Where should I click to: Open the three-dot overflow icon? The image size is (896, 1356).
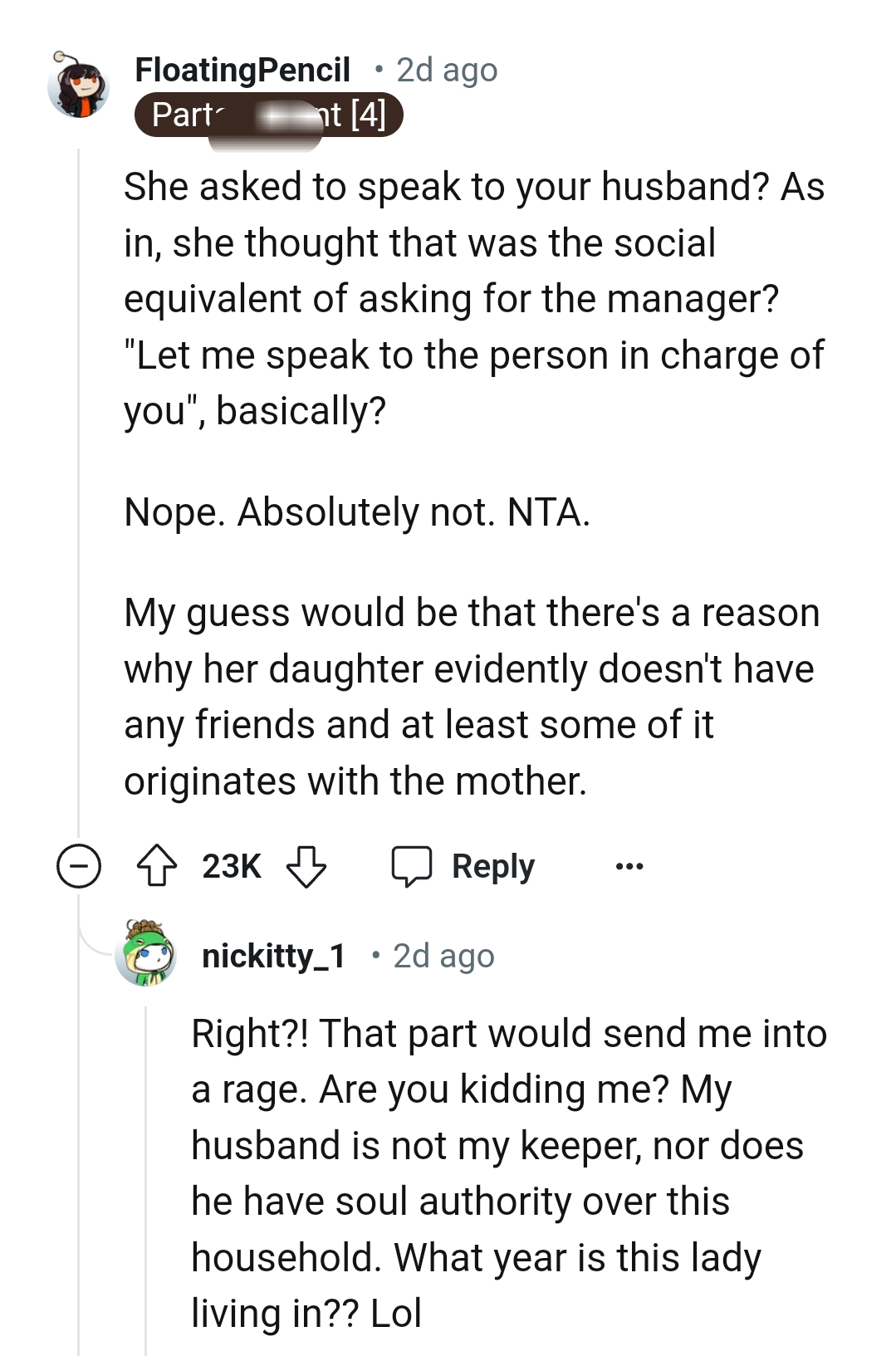pos(629,867)
